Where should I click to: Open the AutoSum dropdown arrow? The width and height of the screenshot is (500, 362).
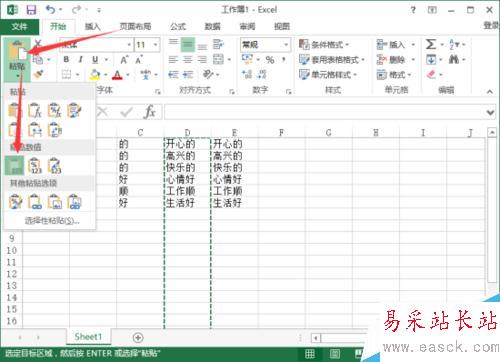coord(442,44)
